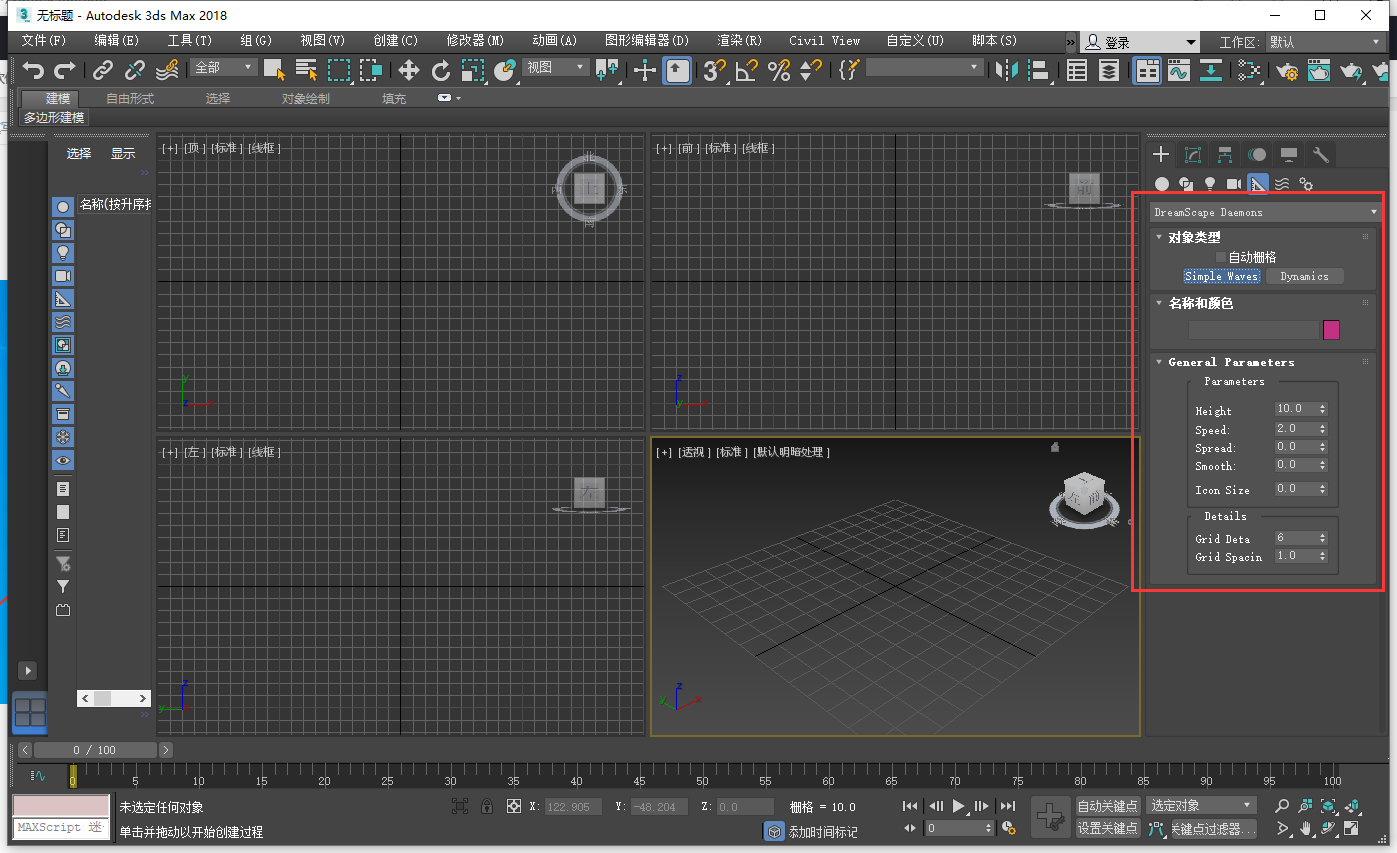This screenshot has height=853, width=1397.
Task: Click the magenta object color swatch
Action: point(1331,330)
